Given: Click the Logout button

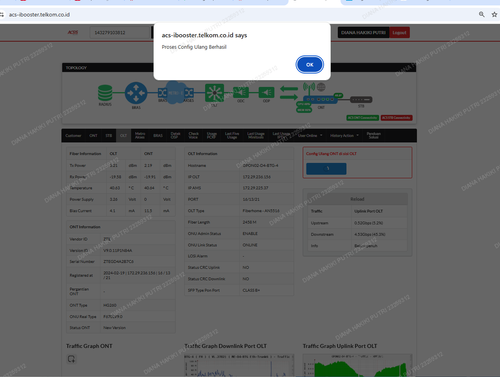Looking at the screenshot, I should [x=399, y=33].
